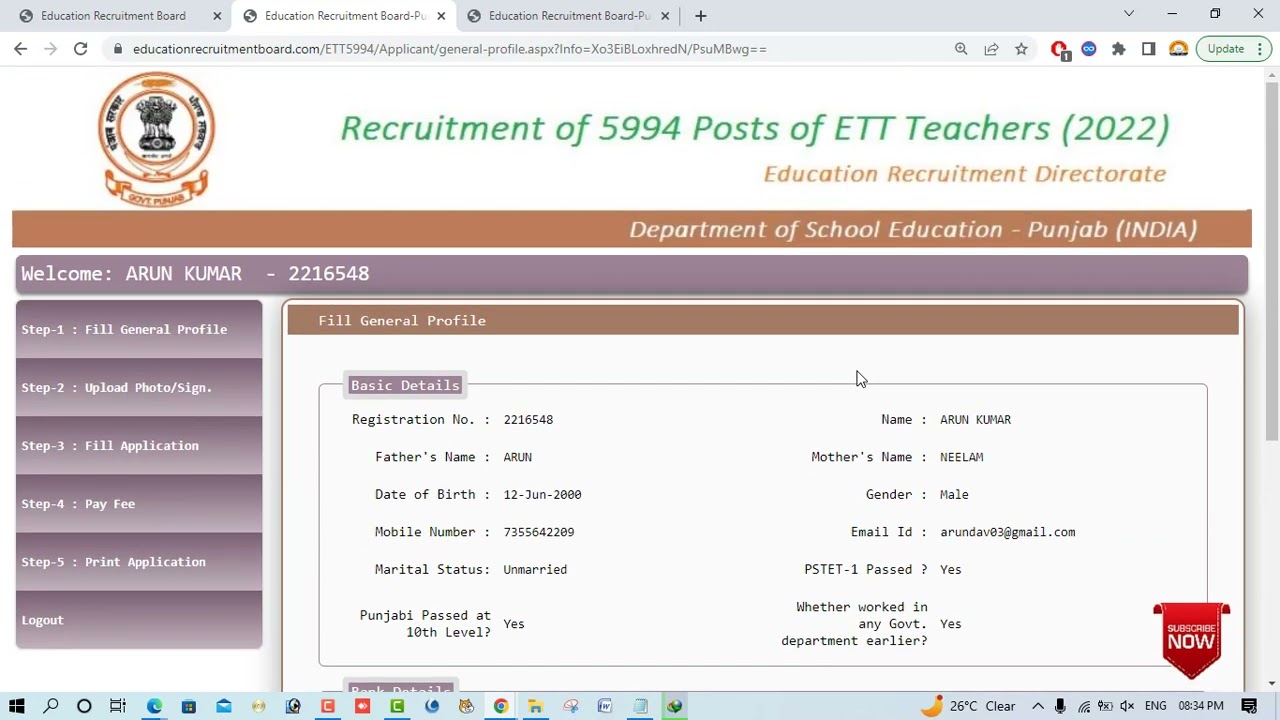This screenshot has height=720, width=1280.
Task: Share this page via the share icon
Action: pos(991,49)
